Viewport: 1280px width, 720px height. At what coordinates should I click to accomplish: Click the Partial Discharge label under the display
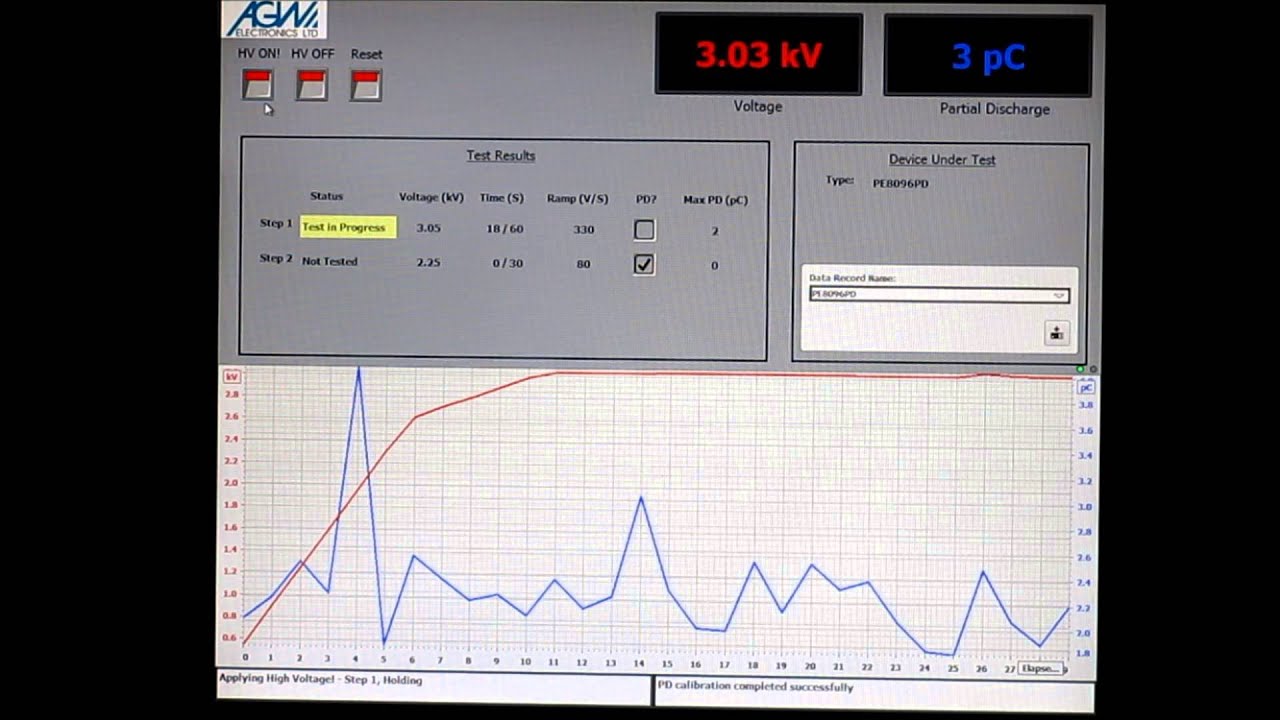click(x=994, y=109)
